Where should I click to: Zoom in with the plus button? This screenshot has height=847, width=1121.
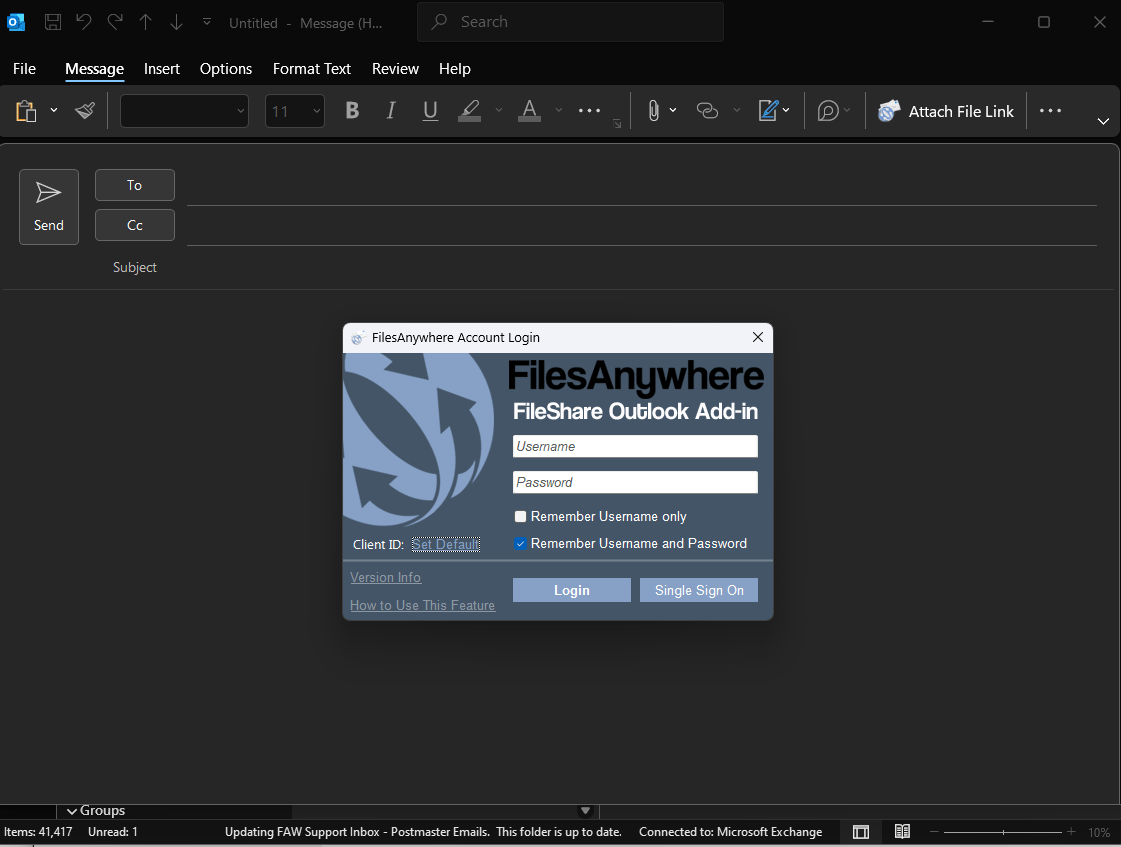point(1071,832)
